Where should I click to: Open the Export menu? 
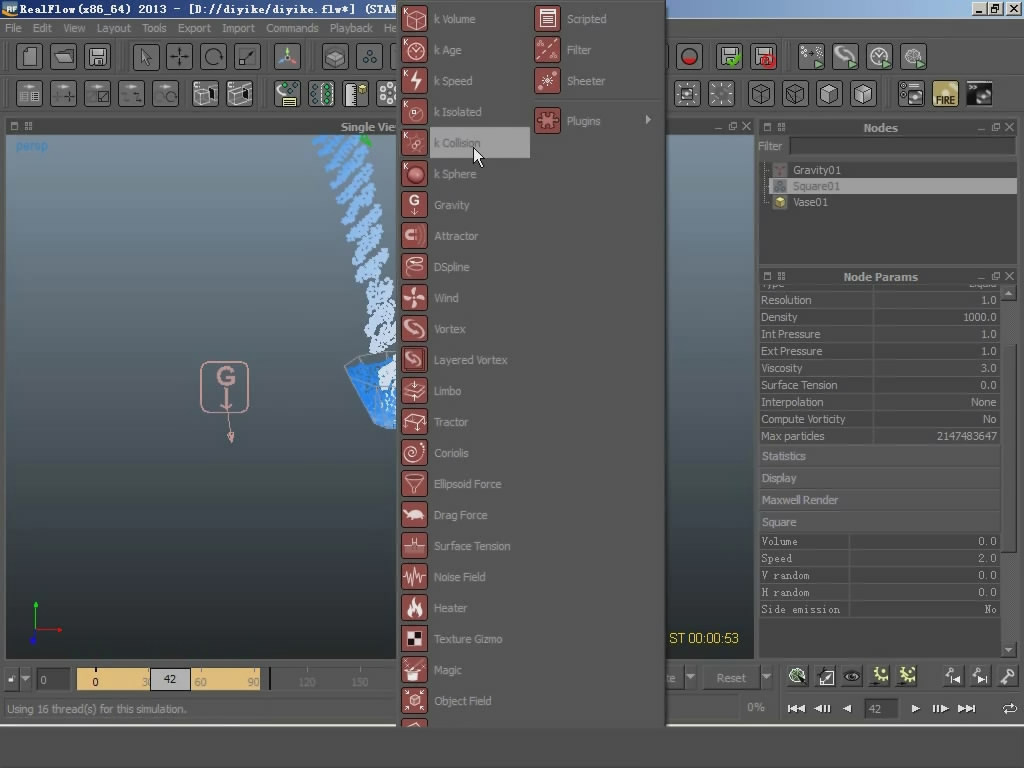point(194,28)
